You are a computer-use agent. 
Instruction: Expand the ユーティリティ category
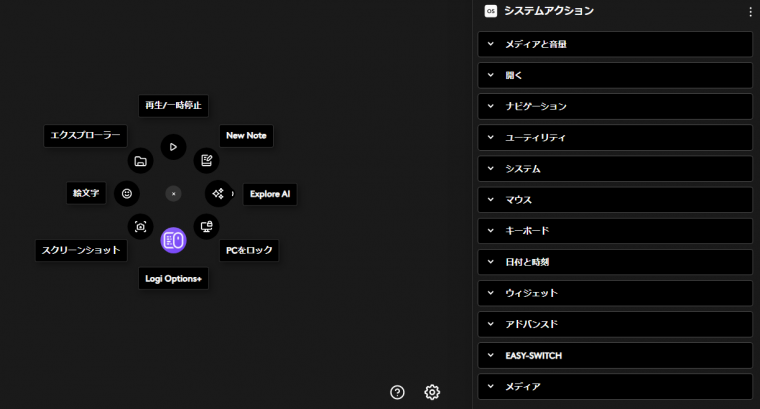click(x=615, y=137)
